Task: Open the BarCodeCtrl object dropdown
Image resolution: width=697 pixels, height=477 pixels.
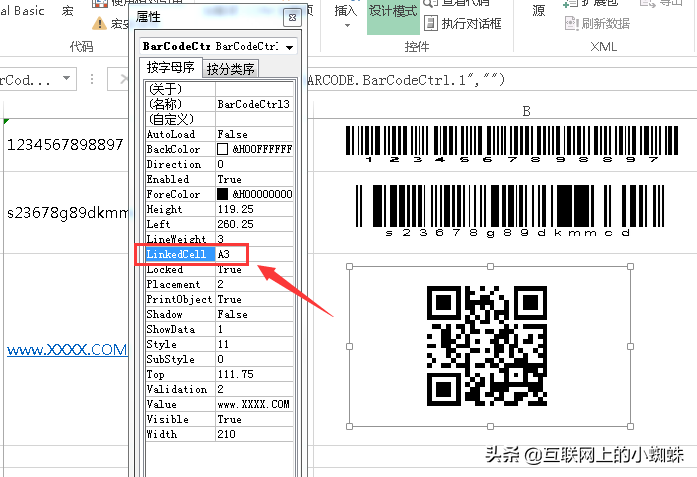Action: [290, 47]
